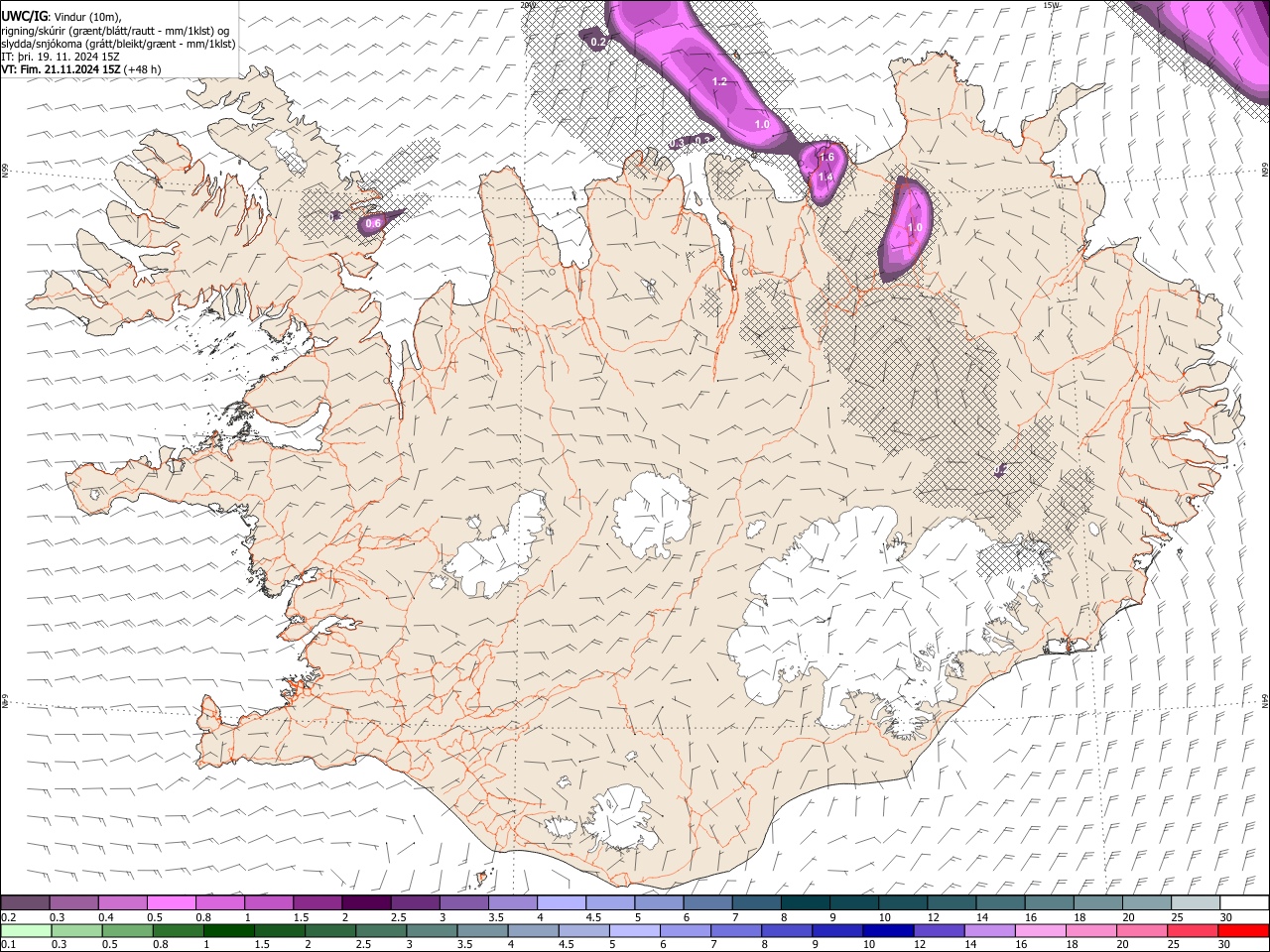Pick the pale gray snow swatch at 25
The height and width of the screenshot is (952, 1270).
tap(1197, 902)
